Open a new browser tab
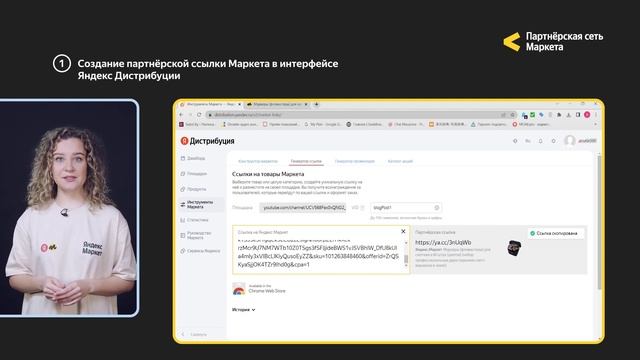Image resolution: width=640 pixels, height=360 pixels. pos(316,104)
